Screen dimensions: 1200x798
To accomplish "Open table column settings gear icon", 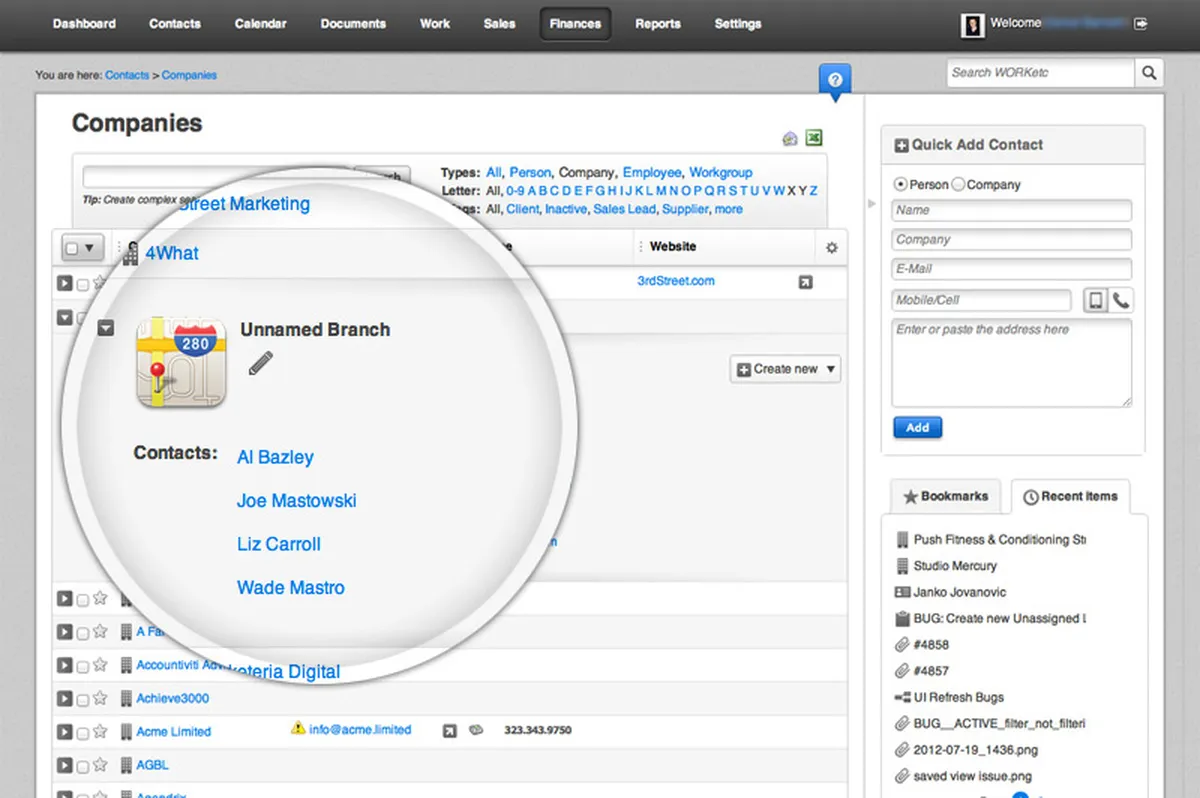I will point(831,248).
